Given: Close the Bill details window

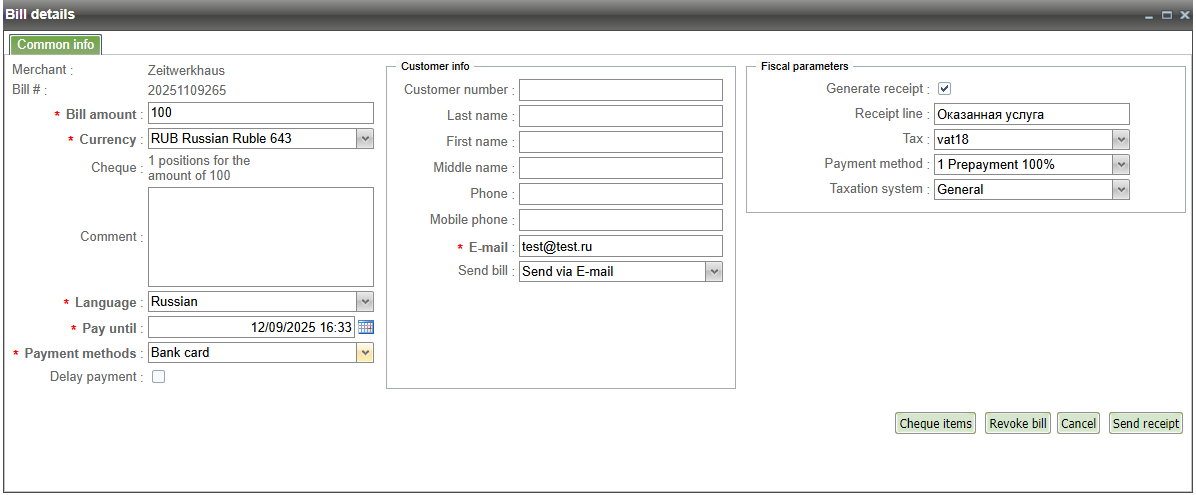Looking at the screenshot, I should coord(1183,15).
